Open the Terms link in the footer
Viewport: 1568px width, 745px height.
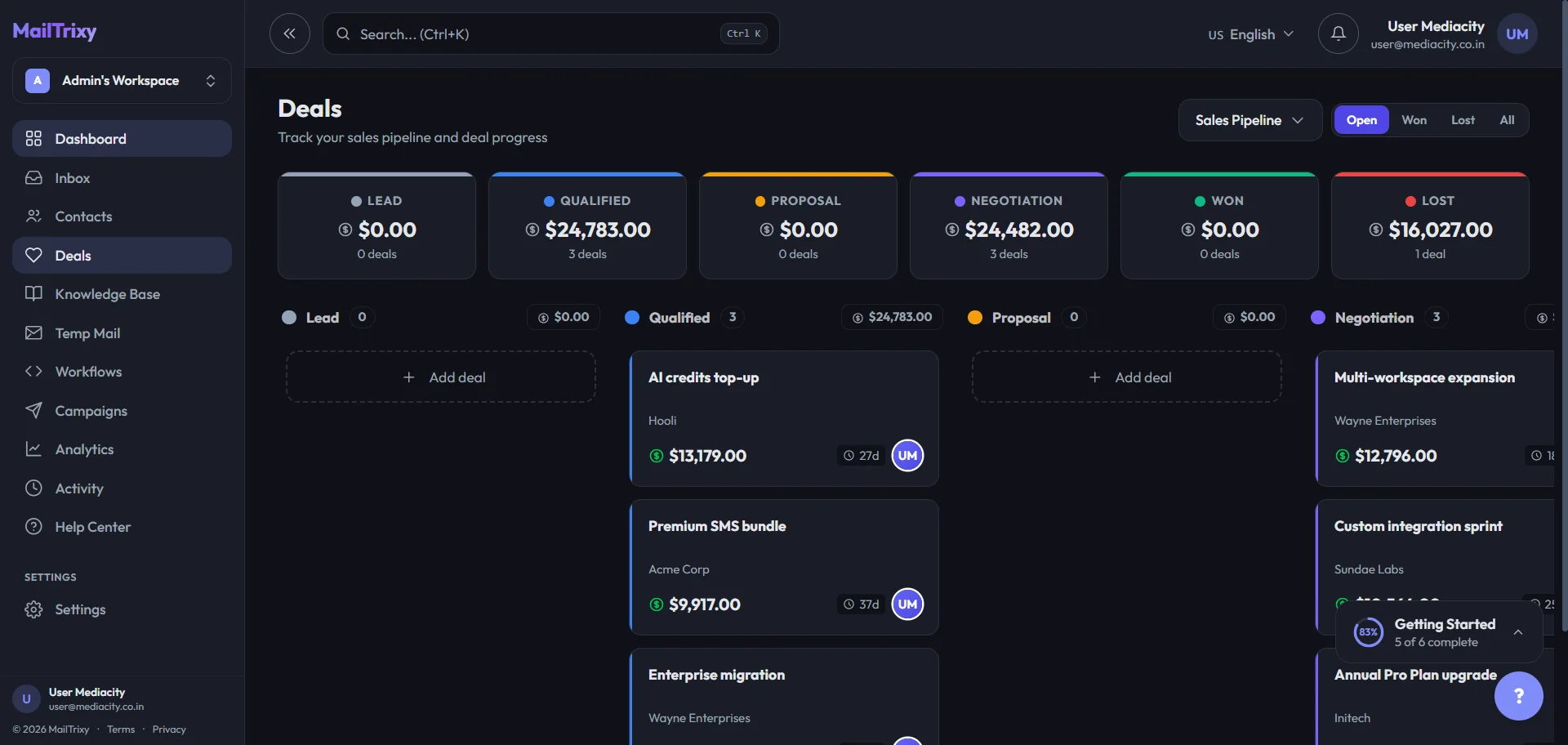click(x=121, y=729)
